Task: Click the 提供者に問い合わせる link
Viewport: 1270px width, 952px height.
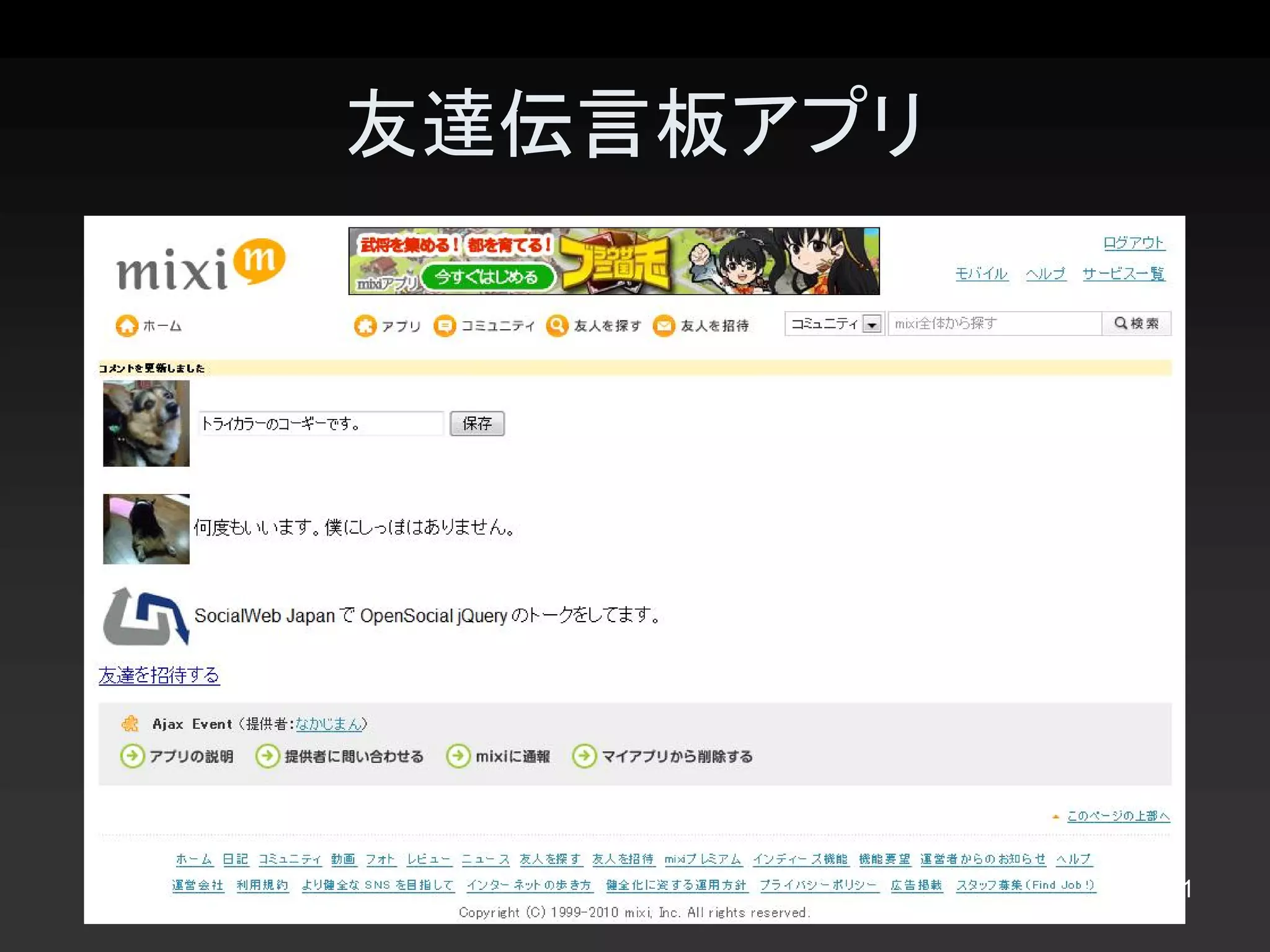Action: pyautogui.click(x=354, y=756)
